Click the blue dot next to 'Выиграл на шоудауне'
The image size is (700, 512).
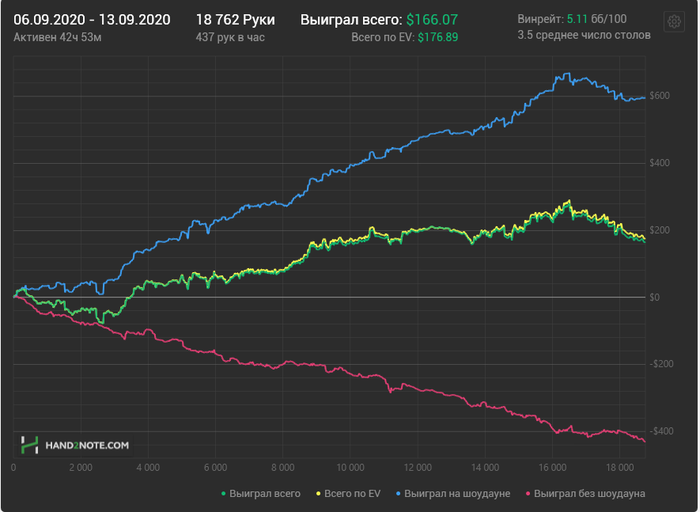[x=398, y=494]
